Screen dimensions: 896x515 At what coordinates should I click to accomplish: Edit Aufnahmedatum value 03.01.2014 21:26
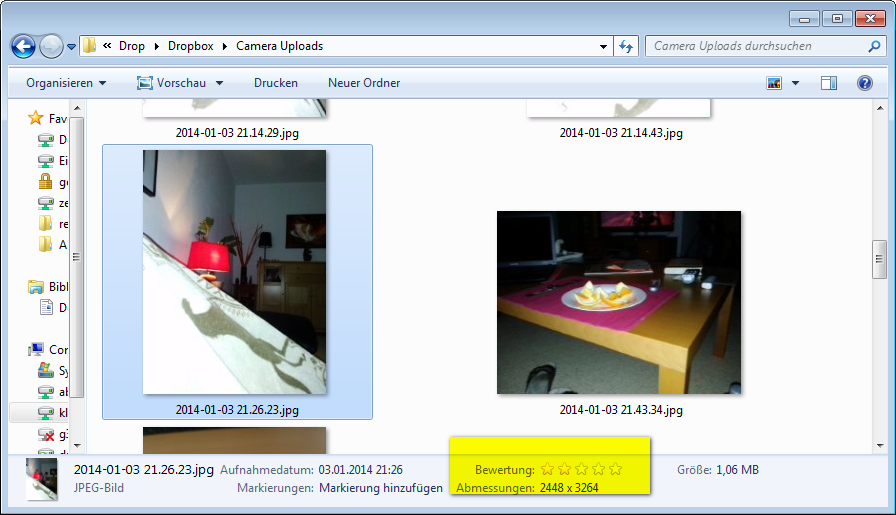[x=361, y=470]
